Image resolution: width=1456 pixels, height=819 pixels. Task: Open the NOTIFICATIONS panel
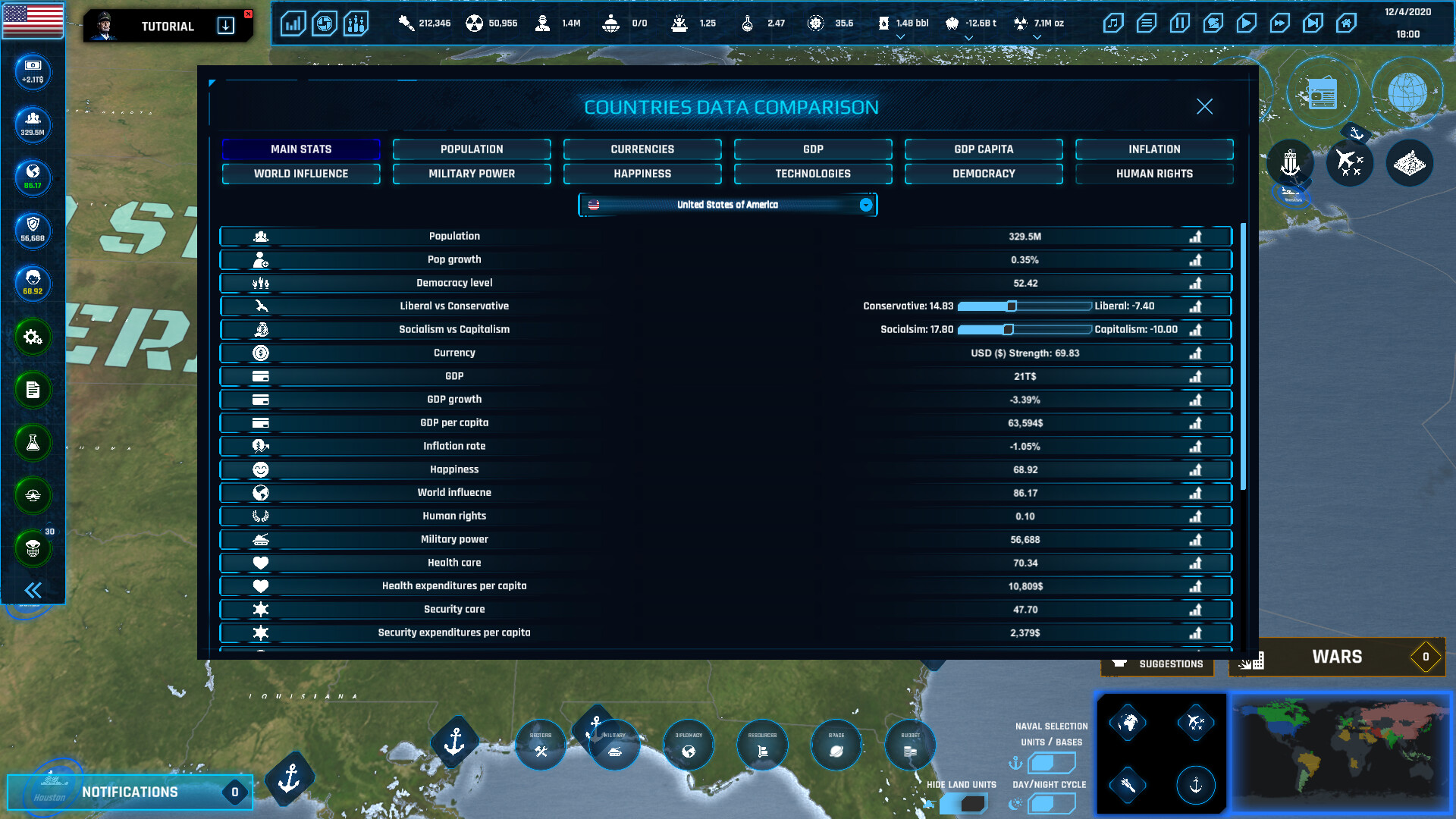[x=129, y=792]
